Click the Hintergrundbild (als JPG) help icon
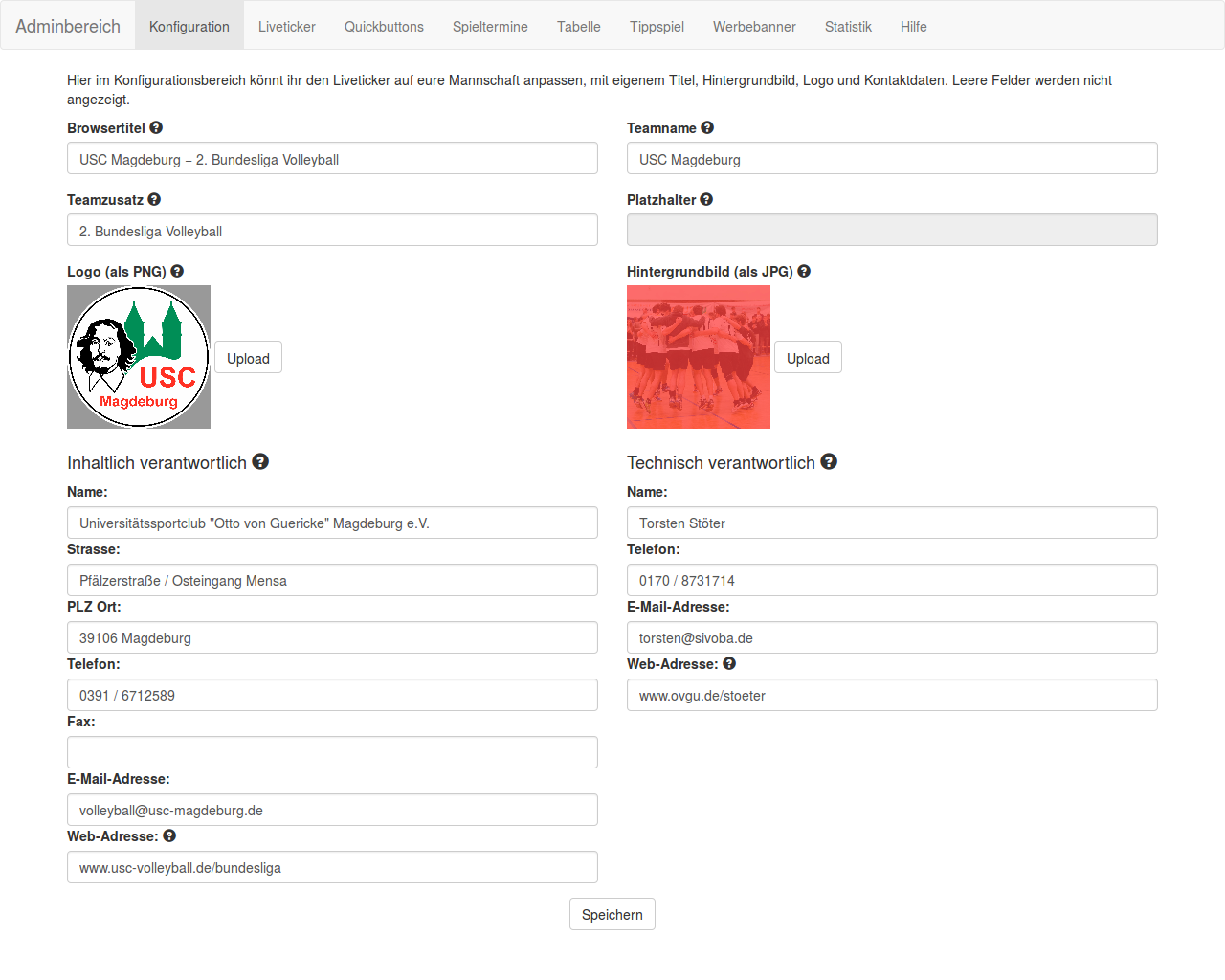Screen dimensions: 1225x980 coord(804,271)
